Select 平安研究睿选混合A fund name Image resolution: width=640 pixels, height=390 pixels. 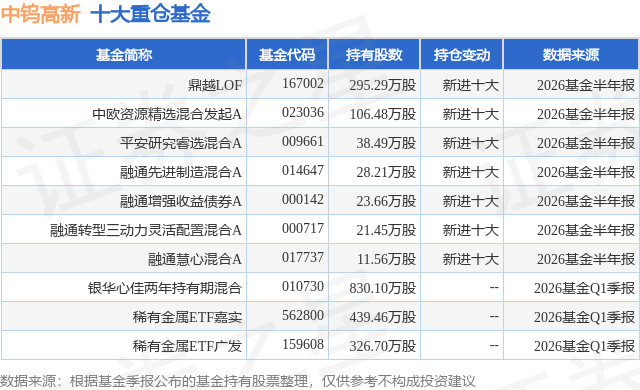pos(181,143)
